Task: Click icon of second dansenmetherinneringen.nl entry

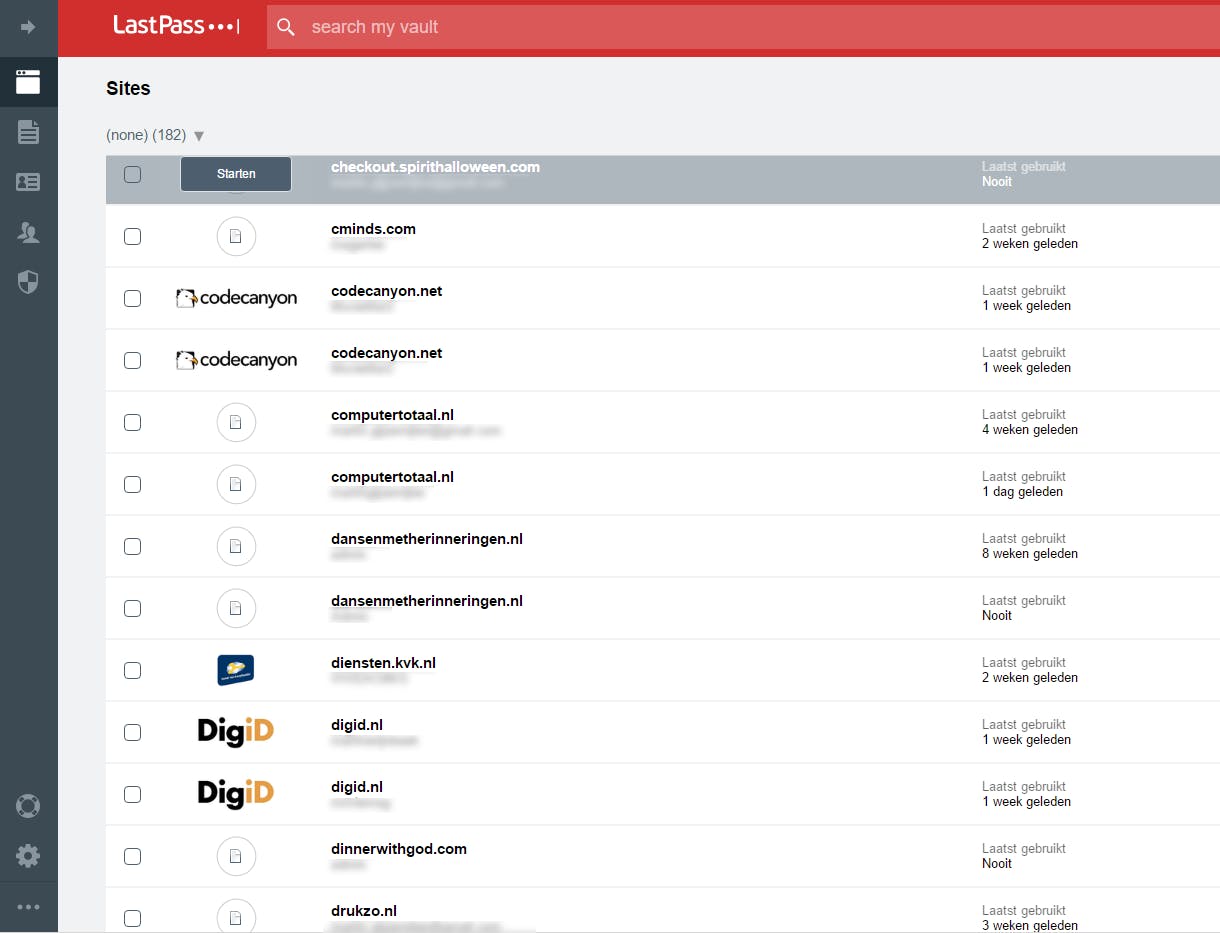Action: [236, 608]
